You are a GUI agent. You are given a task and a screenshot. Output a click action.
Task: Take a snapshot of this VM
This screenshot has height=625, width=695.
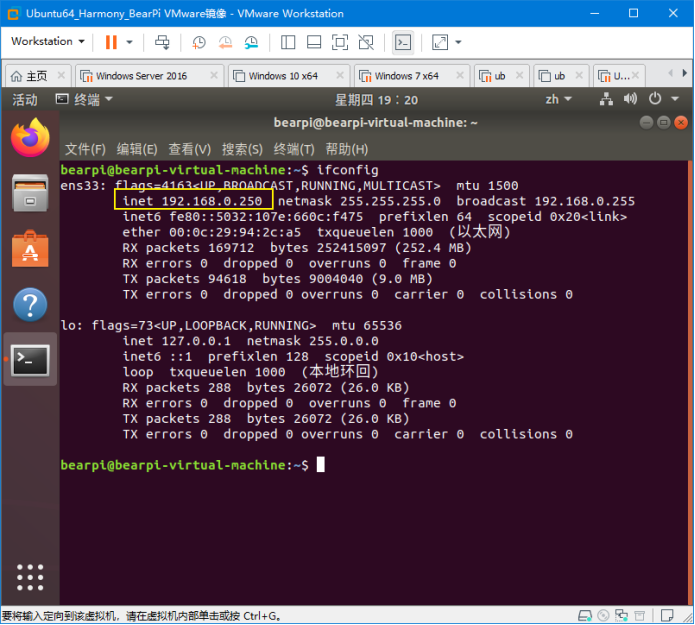199,42
